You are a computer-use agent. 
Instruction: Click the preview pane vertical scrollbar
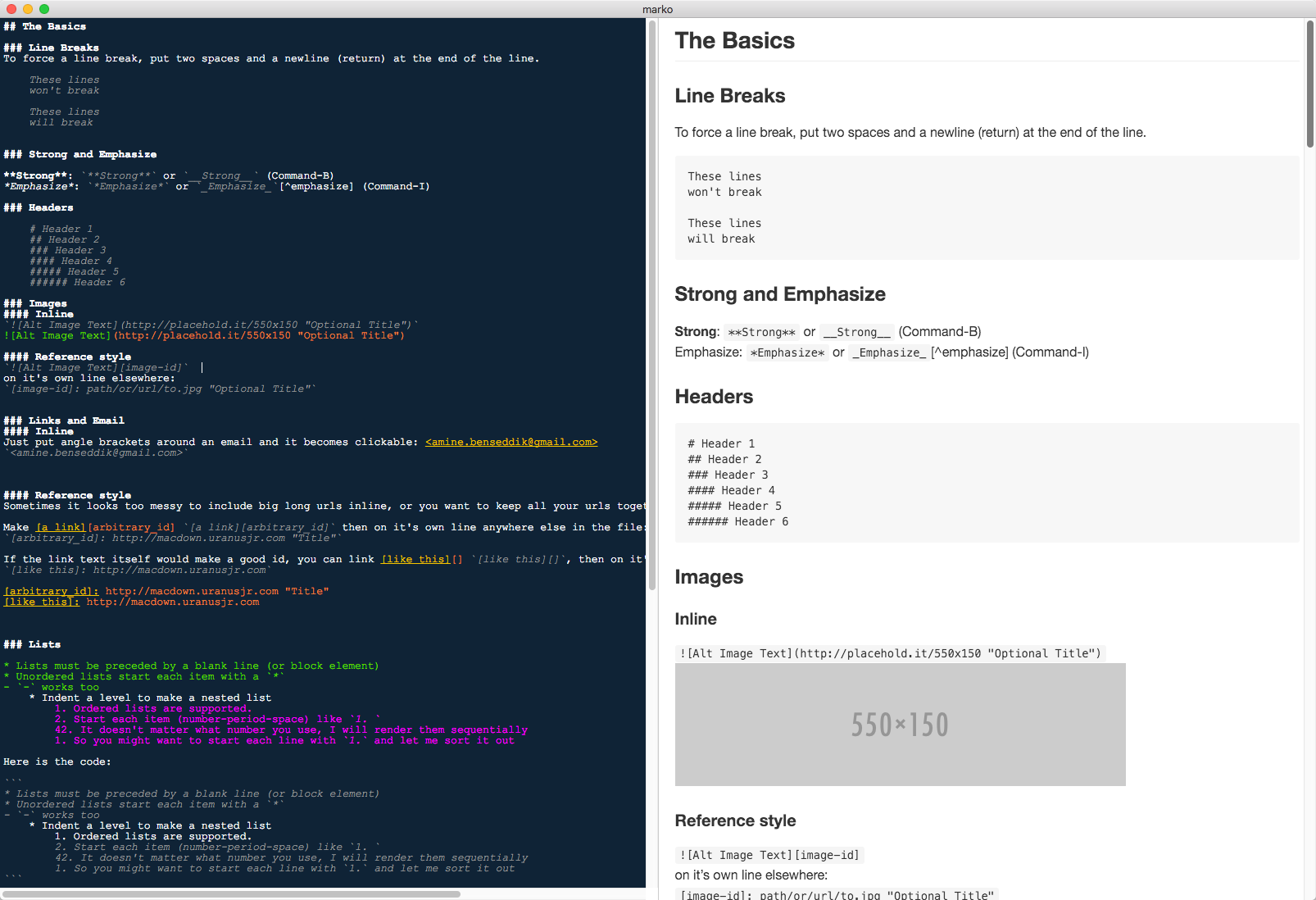click(1309, 84)
